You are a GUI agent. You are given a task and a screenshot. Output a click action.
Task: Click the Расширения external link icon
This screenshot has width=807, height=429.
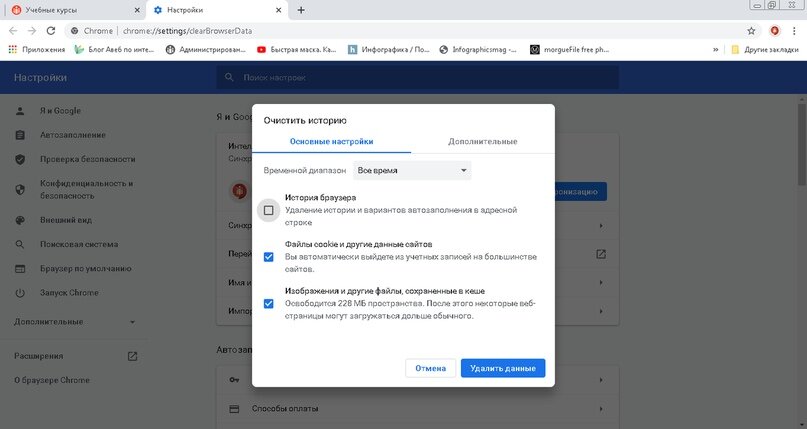(132, 356)
